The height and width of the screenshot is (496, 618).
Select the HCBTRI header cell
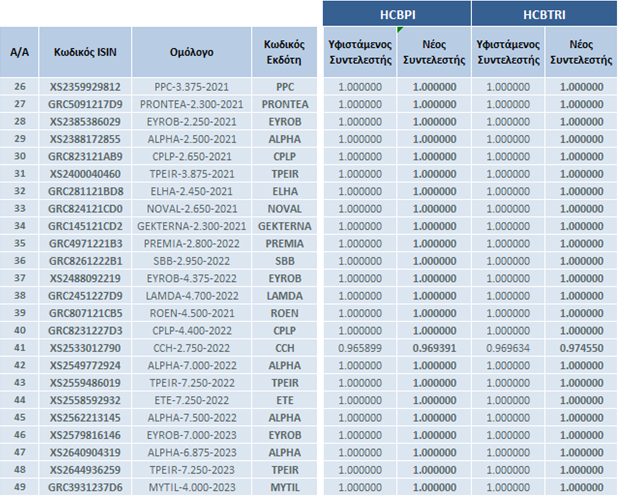tap(544, 14)
